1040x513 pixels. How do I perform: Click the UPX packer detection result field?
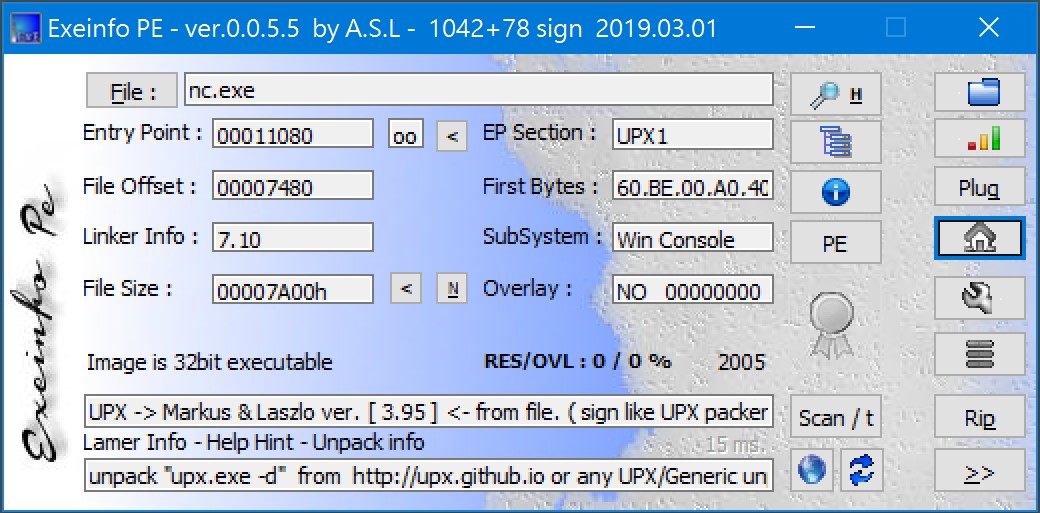click(x=428, y=411)
